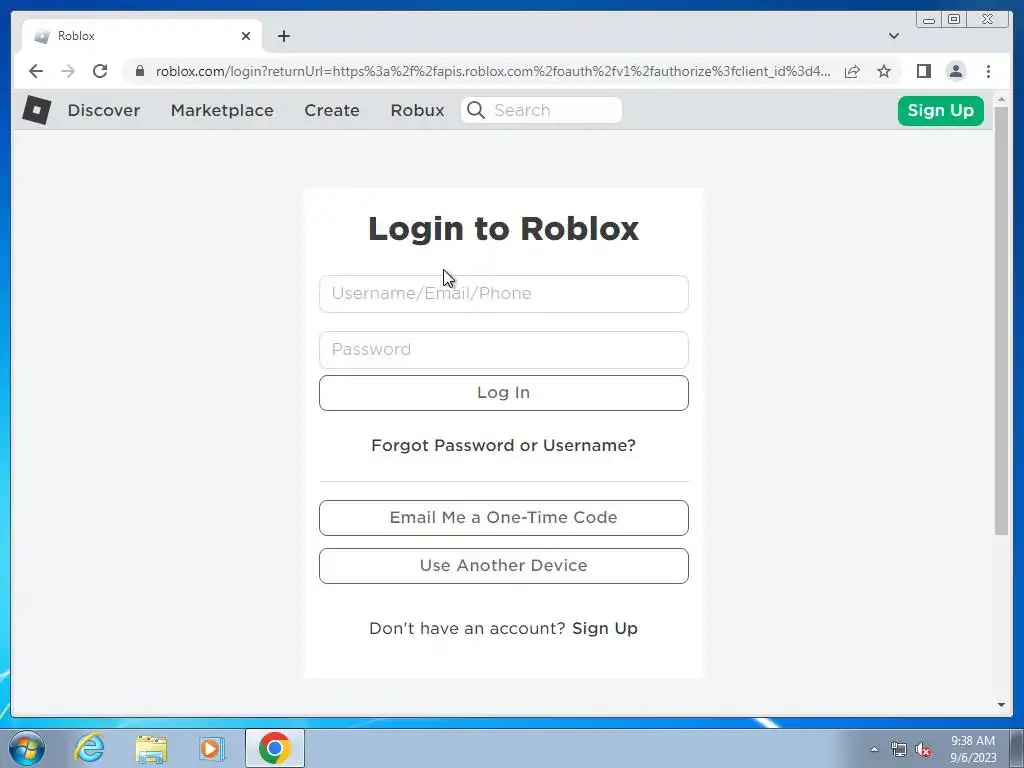Click the scrollbar up arrow
The image size is (1024, 768).
[1001, 99]
